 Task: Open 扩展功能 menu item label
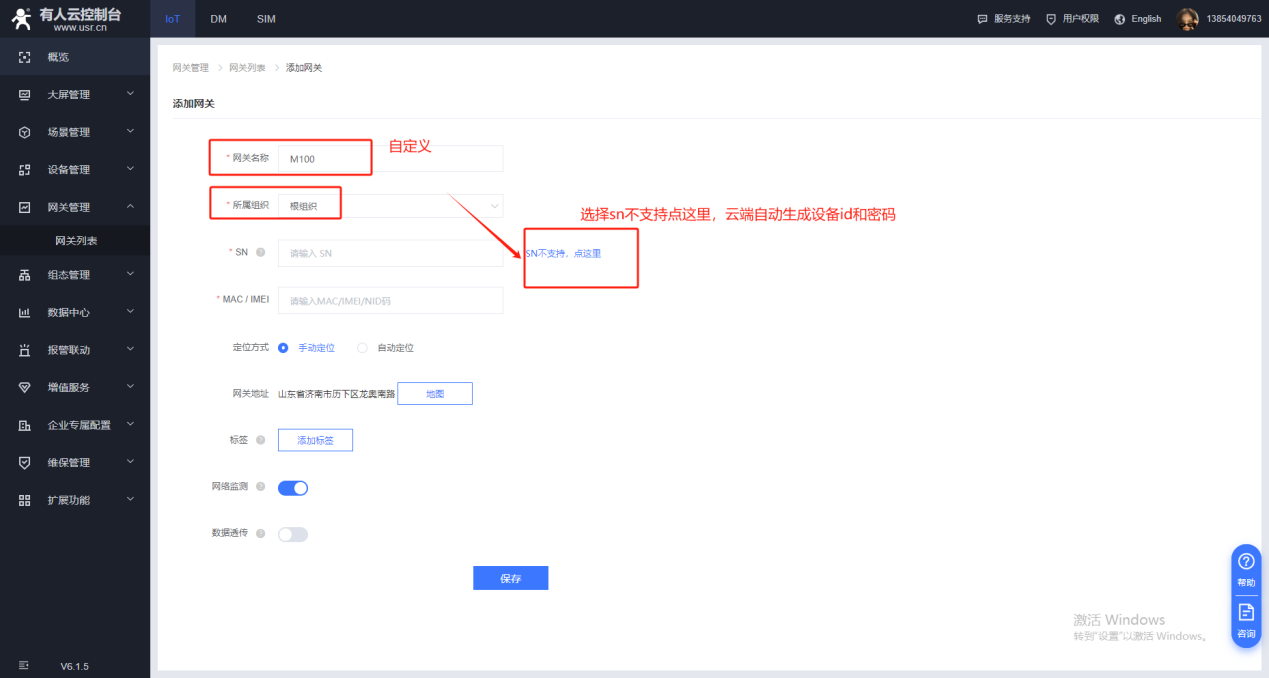(x=69, y=500)
